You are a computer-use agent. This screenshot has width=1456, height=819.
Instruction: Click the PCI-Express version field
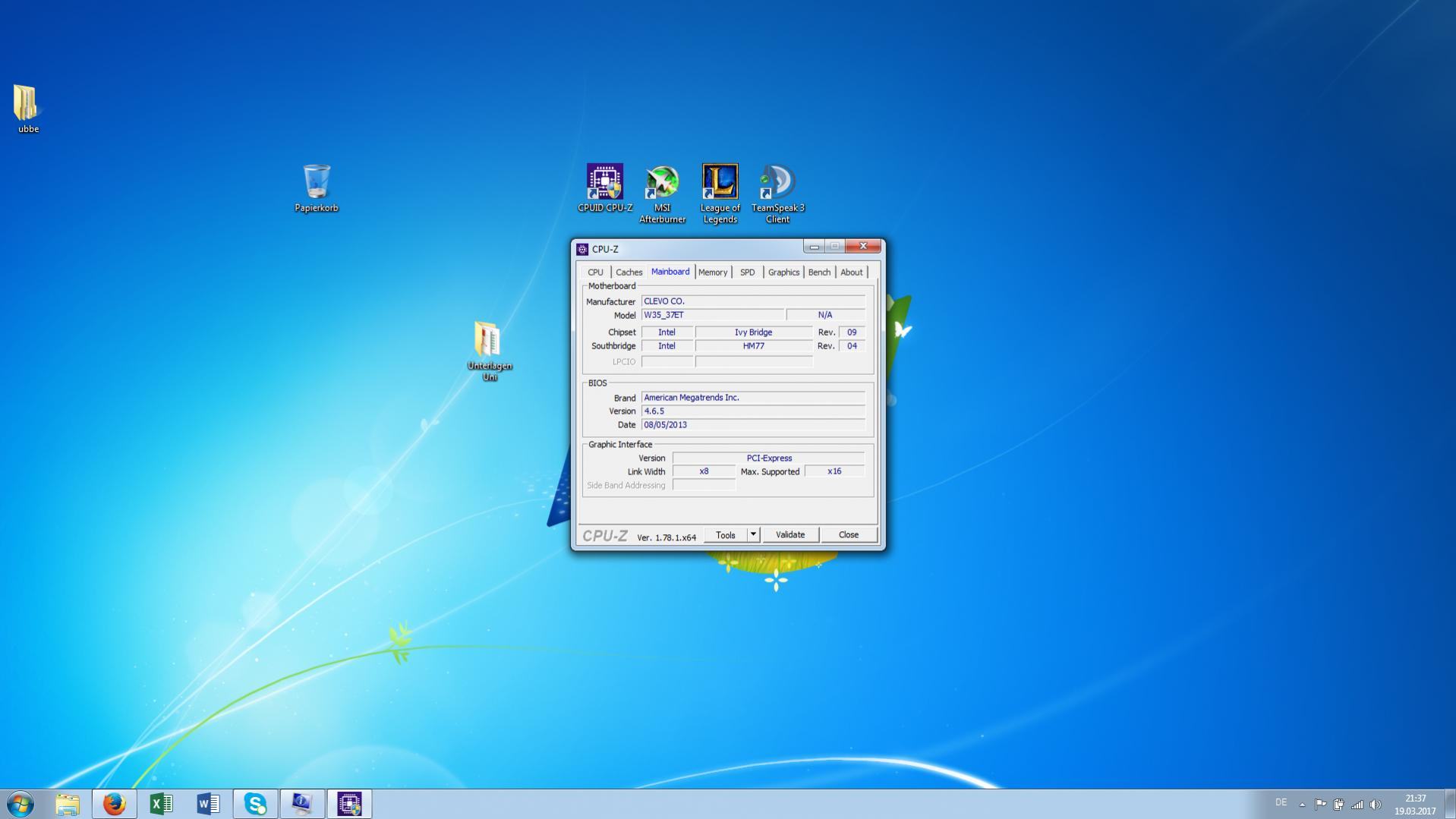(x=768, y=458)
